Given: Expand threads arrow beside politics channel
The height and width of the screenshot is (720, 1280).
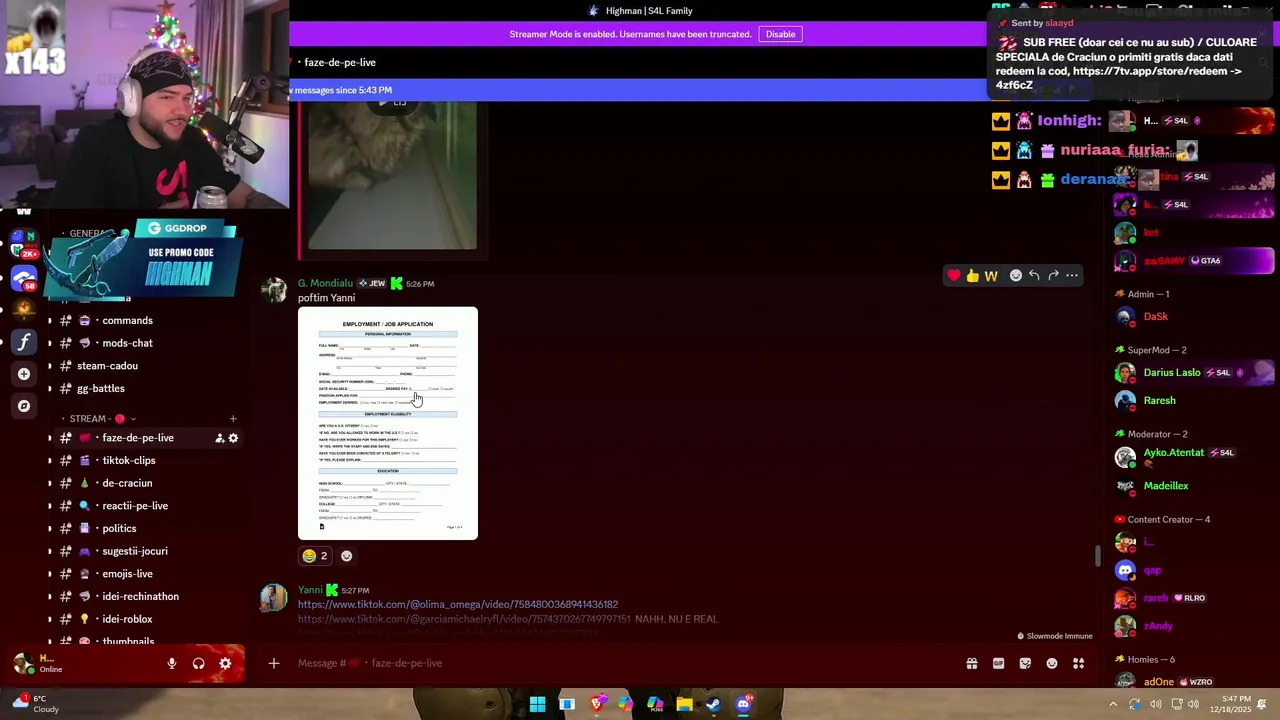Looking at the screenshot, I should click(50, 528).
